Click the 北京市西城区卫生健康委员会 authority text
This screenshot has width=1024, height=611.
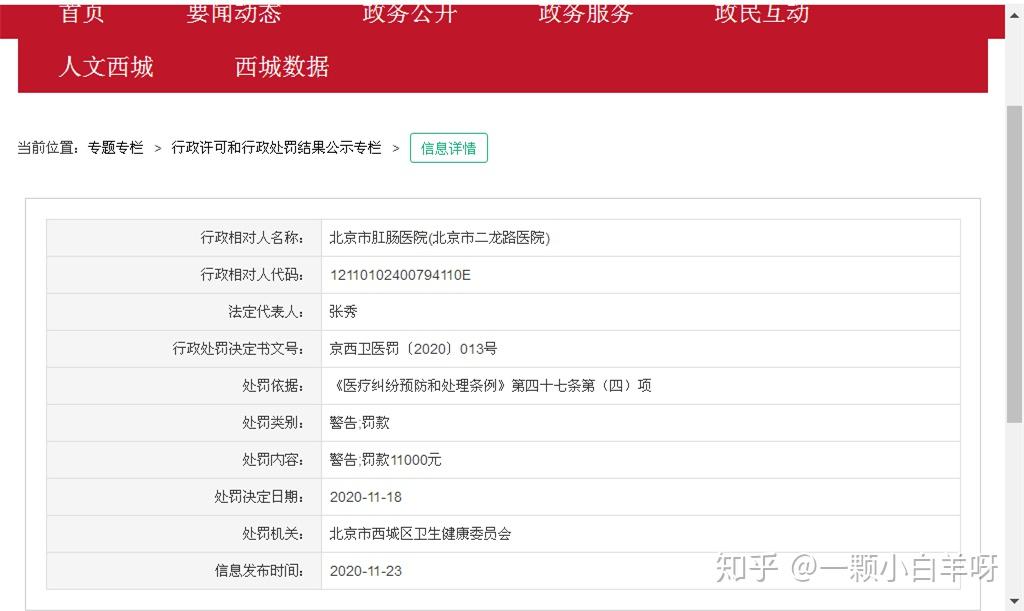pyautogui.click(x=419, y=533)
